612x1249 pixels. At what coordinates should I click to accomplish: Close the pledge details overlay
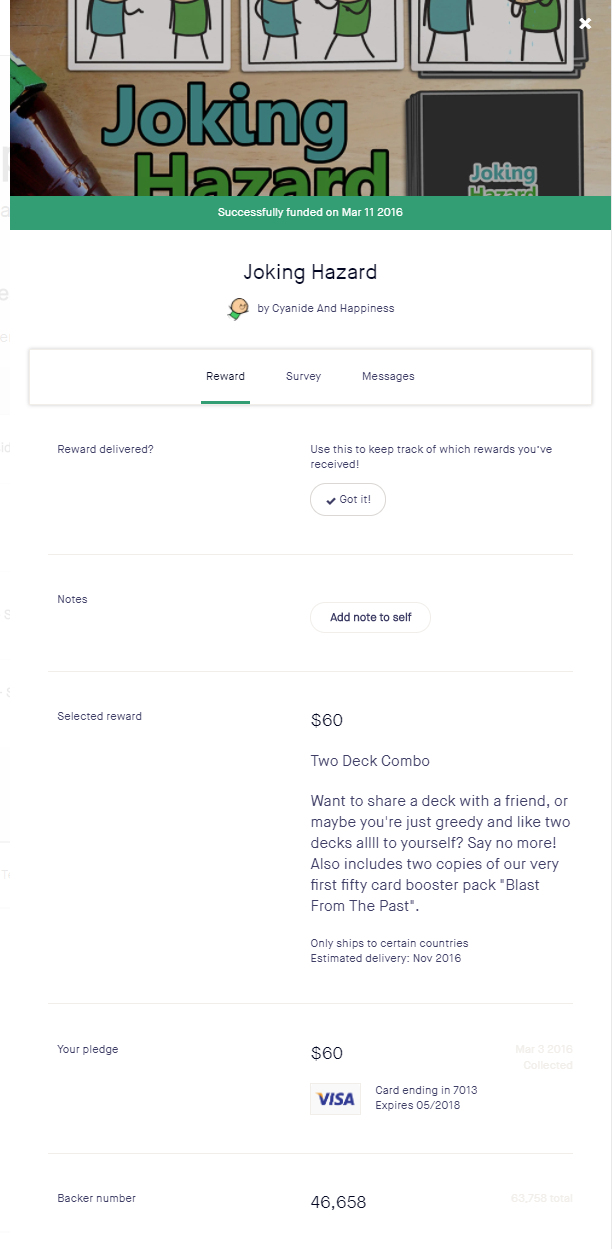(x=585, y=24)
